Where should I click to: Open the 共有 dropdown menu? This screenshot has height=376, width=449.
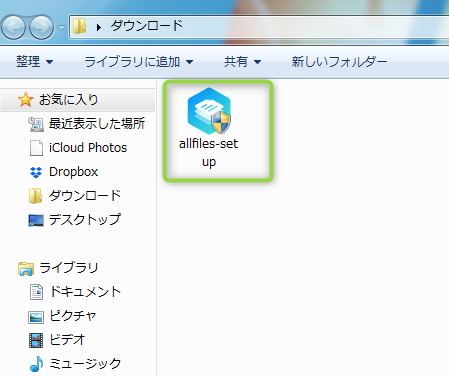tap(242, 62)
